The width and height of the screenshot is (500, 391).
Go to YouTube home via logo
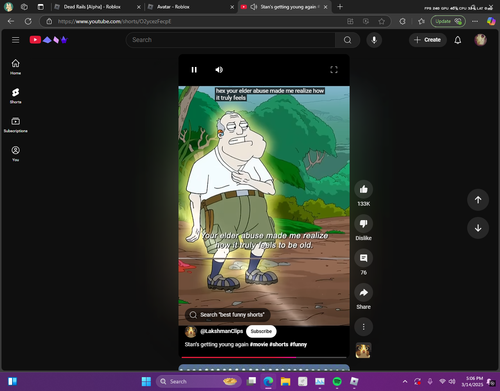tap(49, 40)
